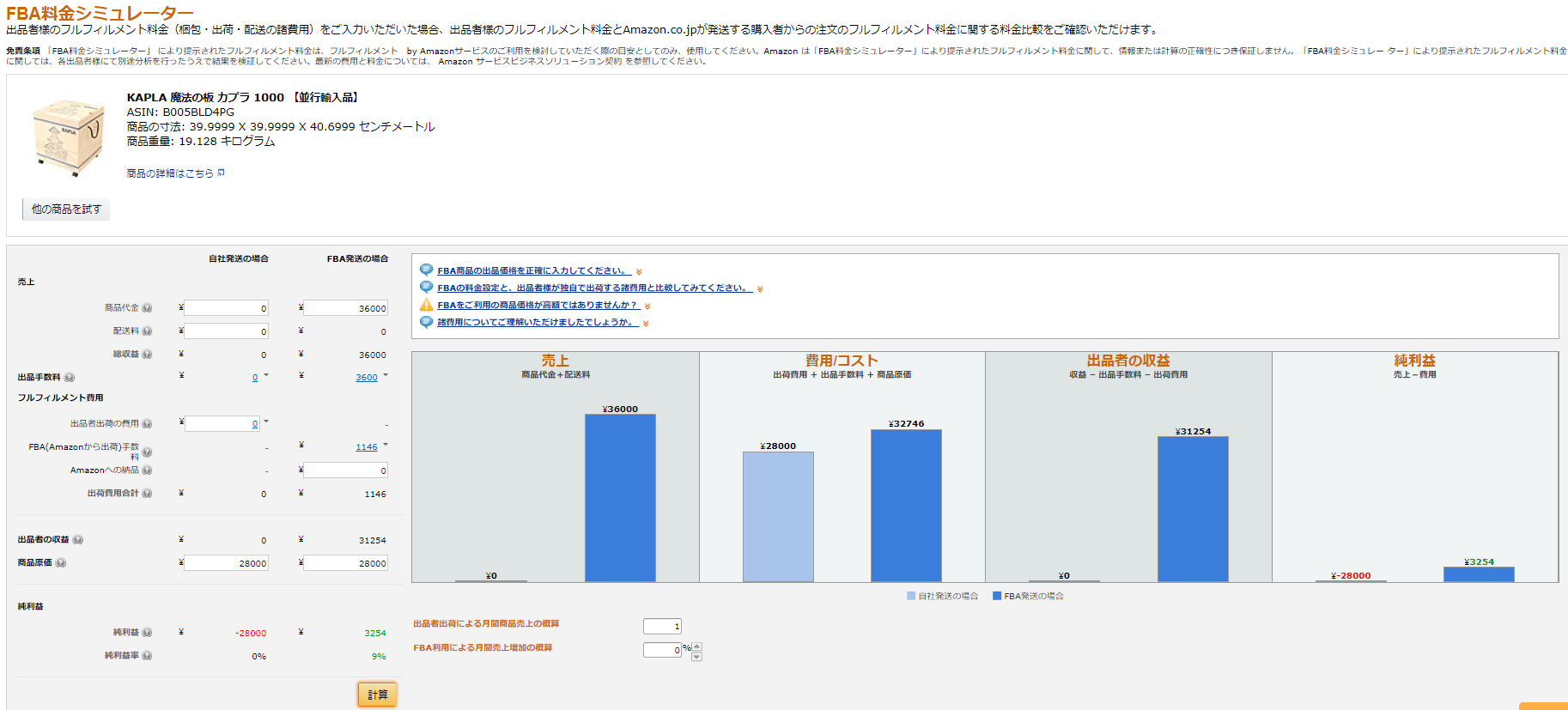Screen dimensions: 1568x710
Task: Open dropdown arrow next to 出品手数料 0
Action: [x=266, y=375]
